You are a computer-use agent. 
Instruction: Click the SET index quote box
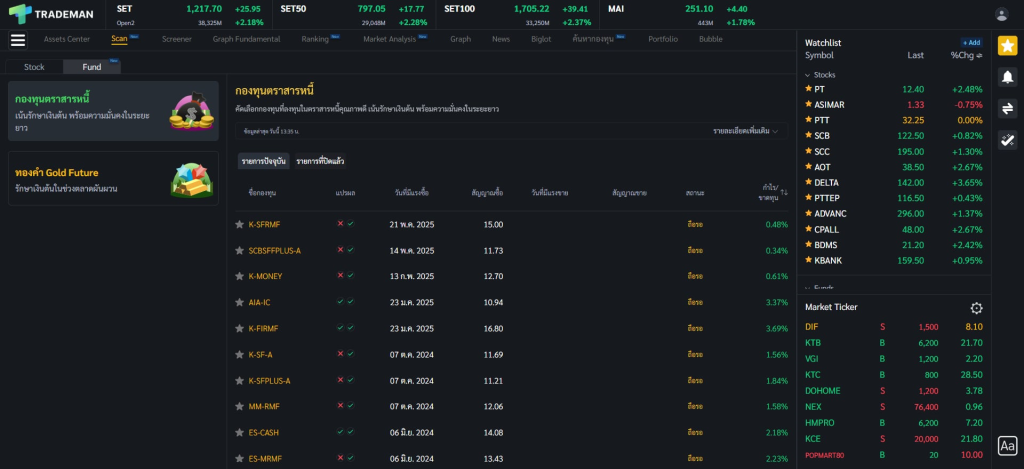(189, 15)
